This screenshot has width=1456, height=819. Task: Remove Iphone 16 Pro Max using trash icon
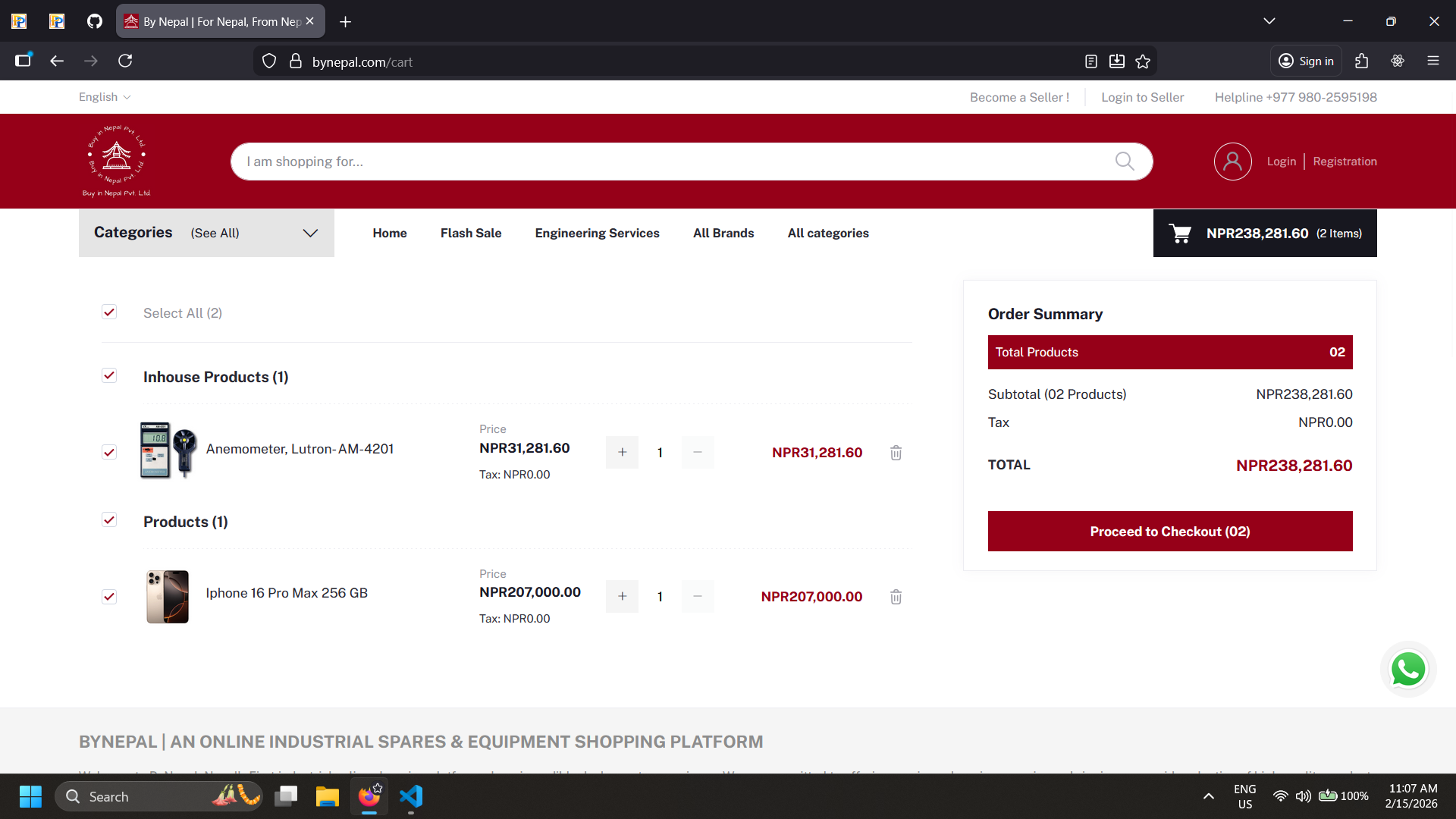tap(896, 597)
